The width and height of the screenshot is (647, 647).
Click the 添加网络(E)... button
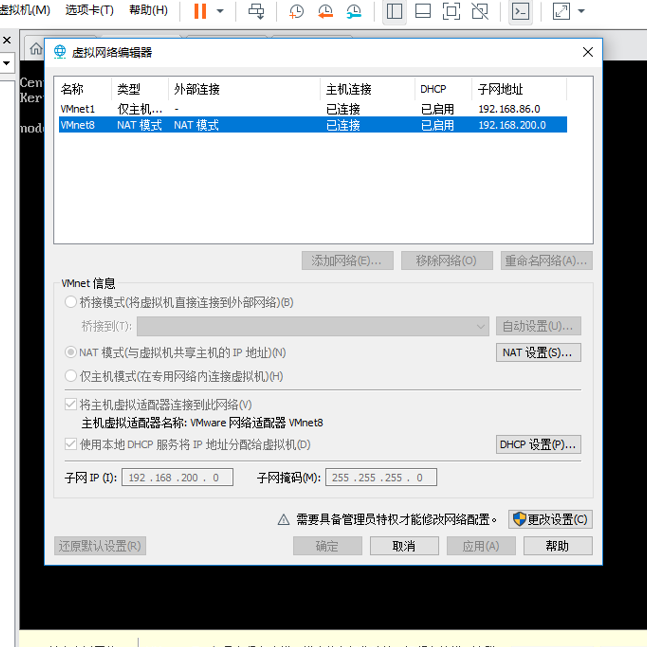click(x=347, y=261)
